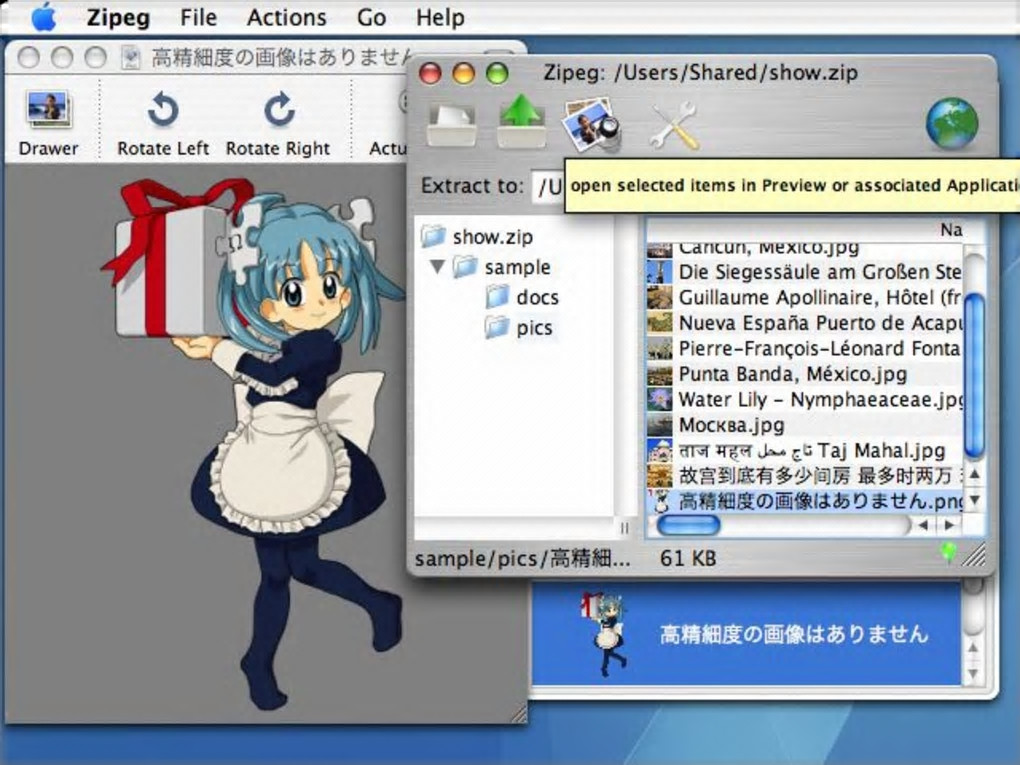The height and width of the screenshot is (765, 1020).
Task: Click the vertical scrollbar thumb in file list
Action: (974, 375)
